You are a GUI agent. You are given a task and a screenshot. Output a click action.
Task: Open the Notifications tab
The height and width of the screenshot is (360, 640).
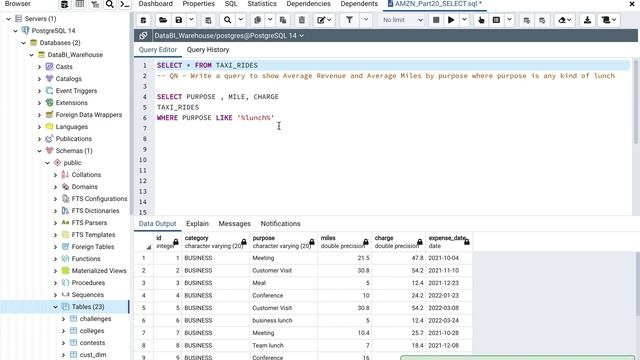click(280, 224)
